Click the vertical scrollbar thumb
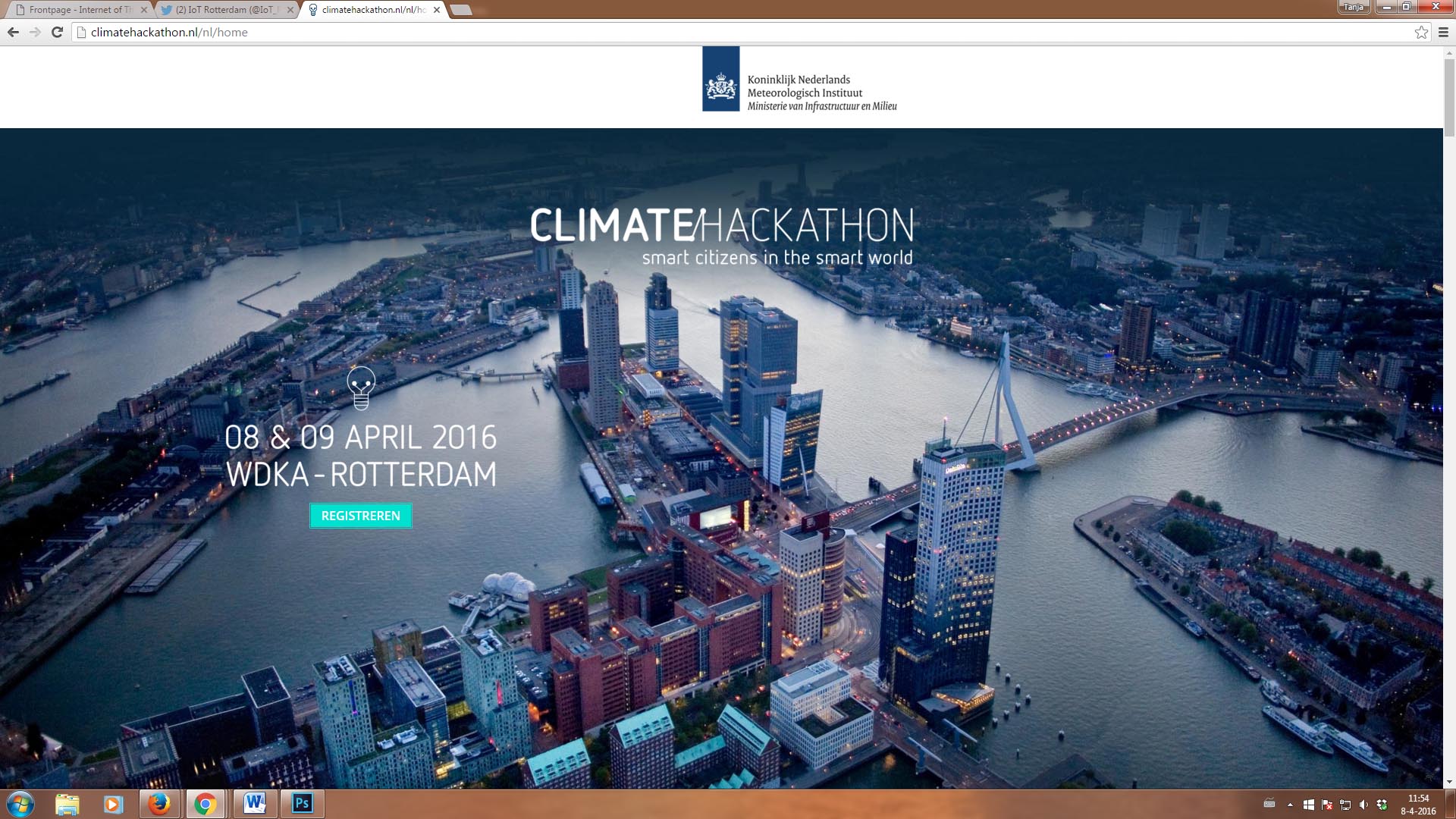 [x=1449, y=99]
